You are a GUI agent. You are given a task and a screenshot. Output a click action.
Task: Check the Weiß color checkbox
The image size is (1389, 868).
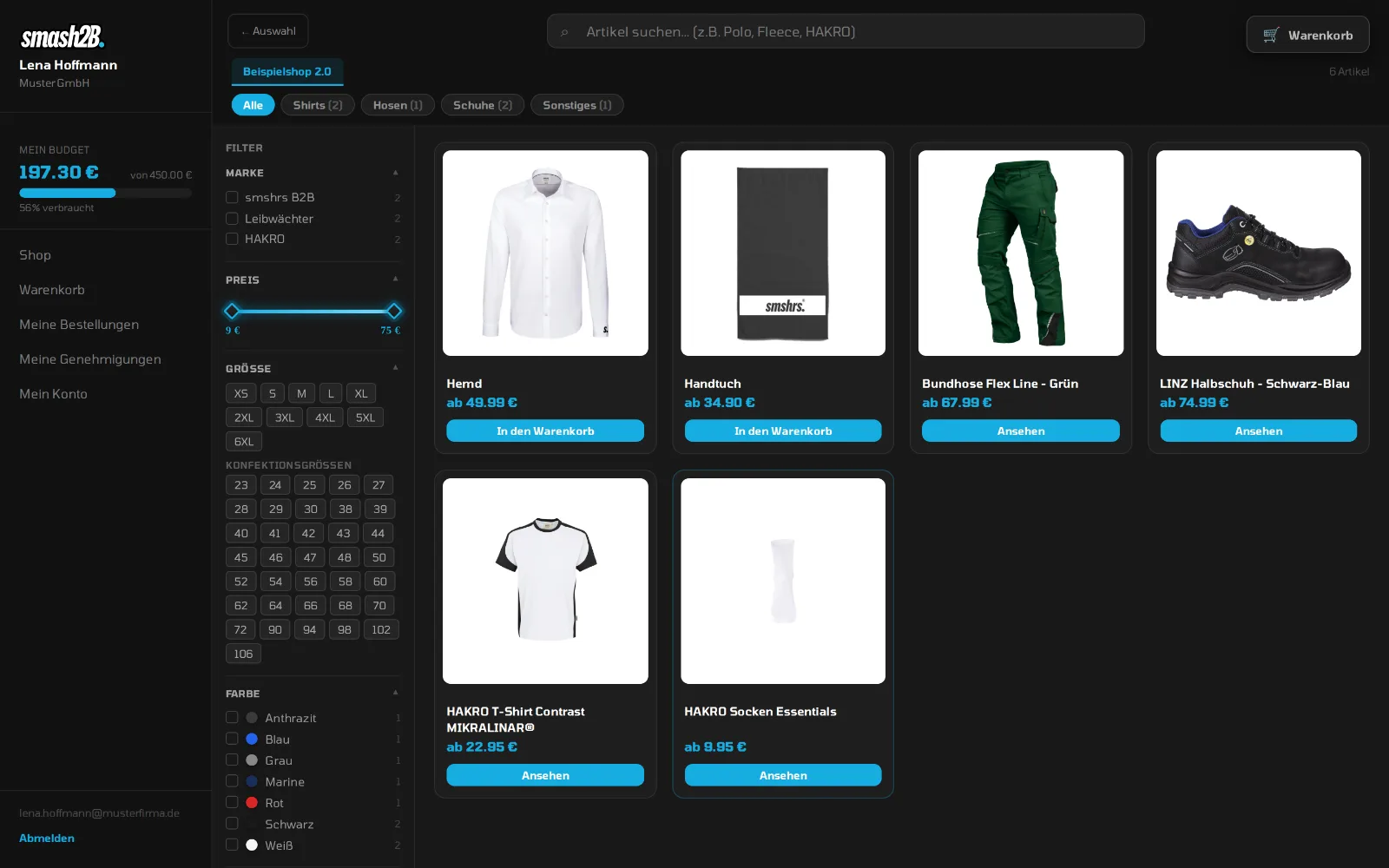point(232,845)
